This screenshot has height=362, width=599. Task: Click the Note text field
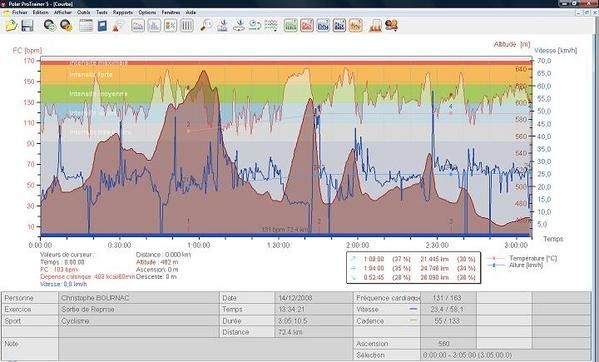[206, 349]
